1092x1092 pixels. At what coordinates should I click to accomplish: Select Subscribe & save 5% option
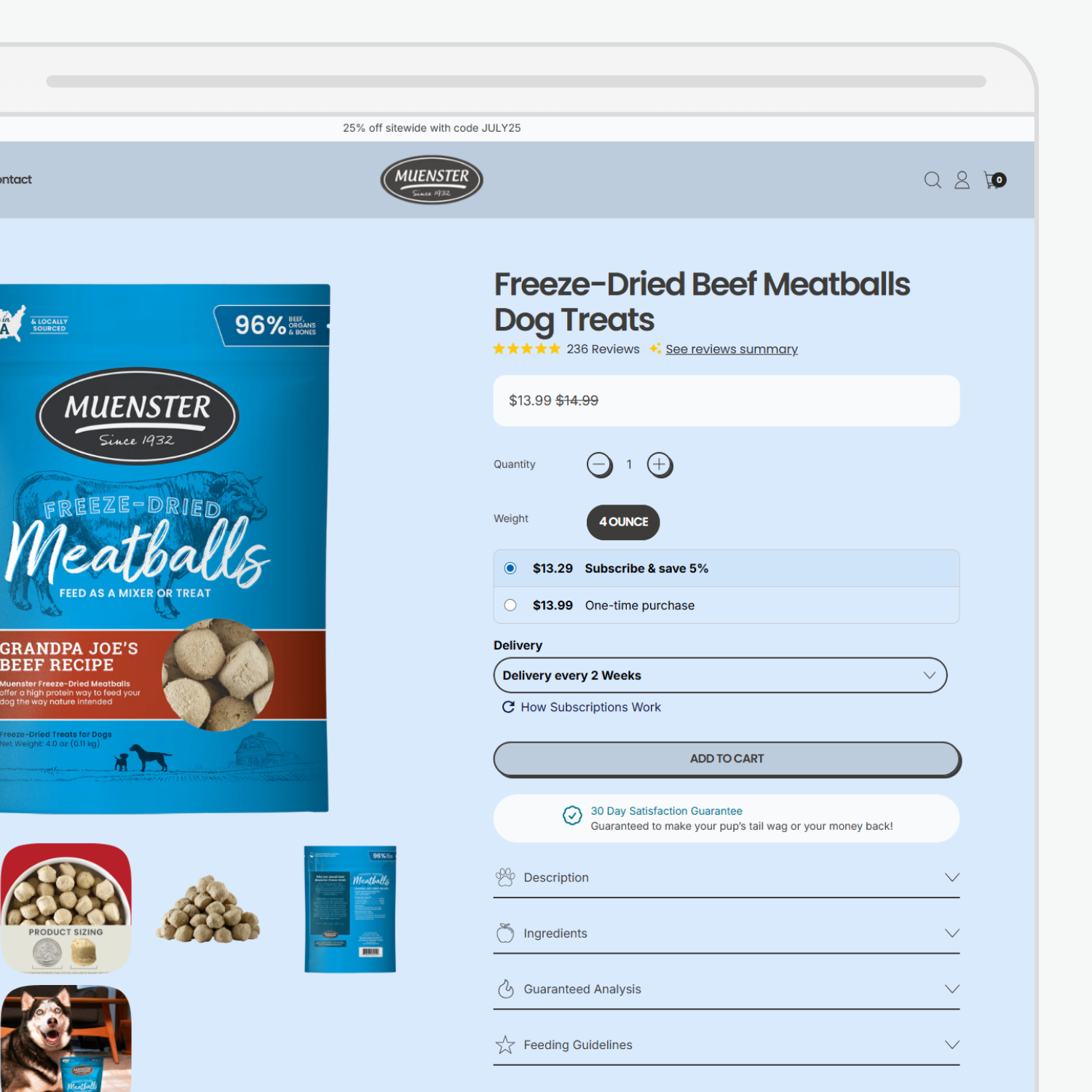[x=727, y=569]
